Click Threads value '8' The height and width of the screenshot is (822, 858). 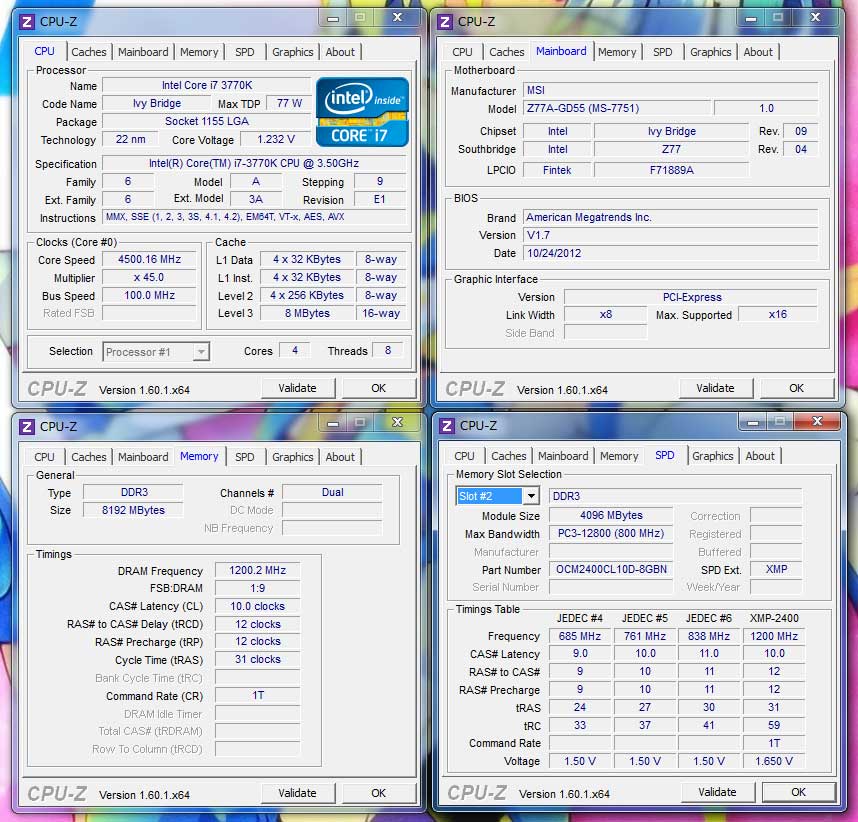point(388,350)
